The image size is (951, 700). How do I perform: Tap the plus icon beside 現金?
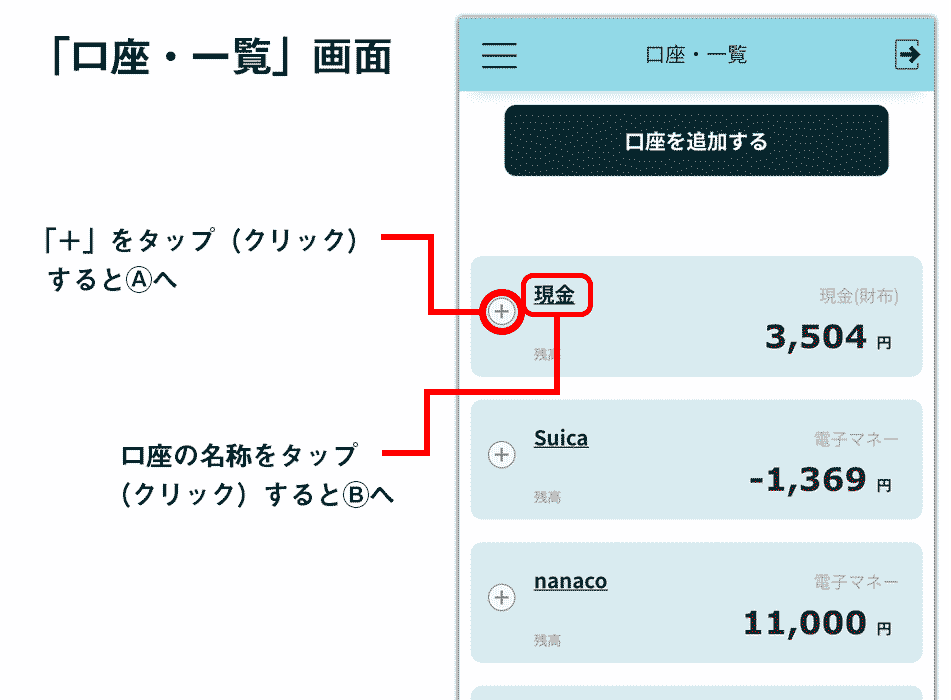(x=502, y=312)
